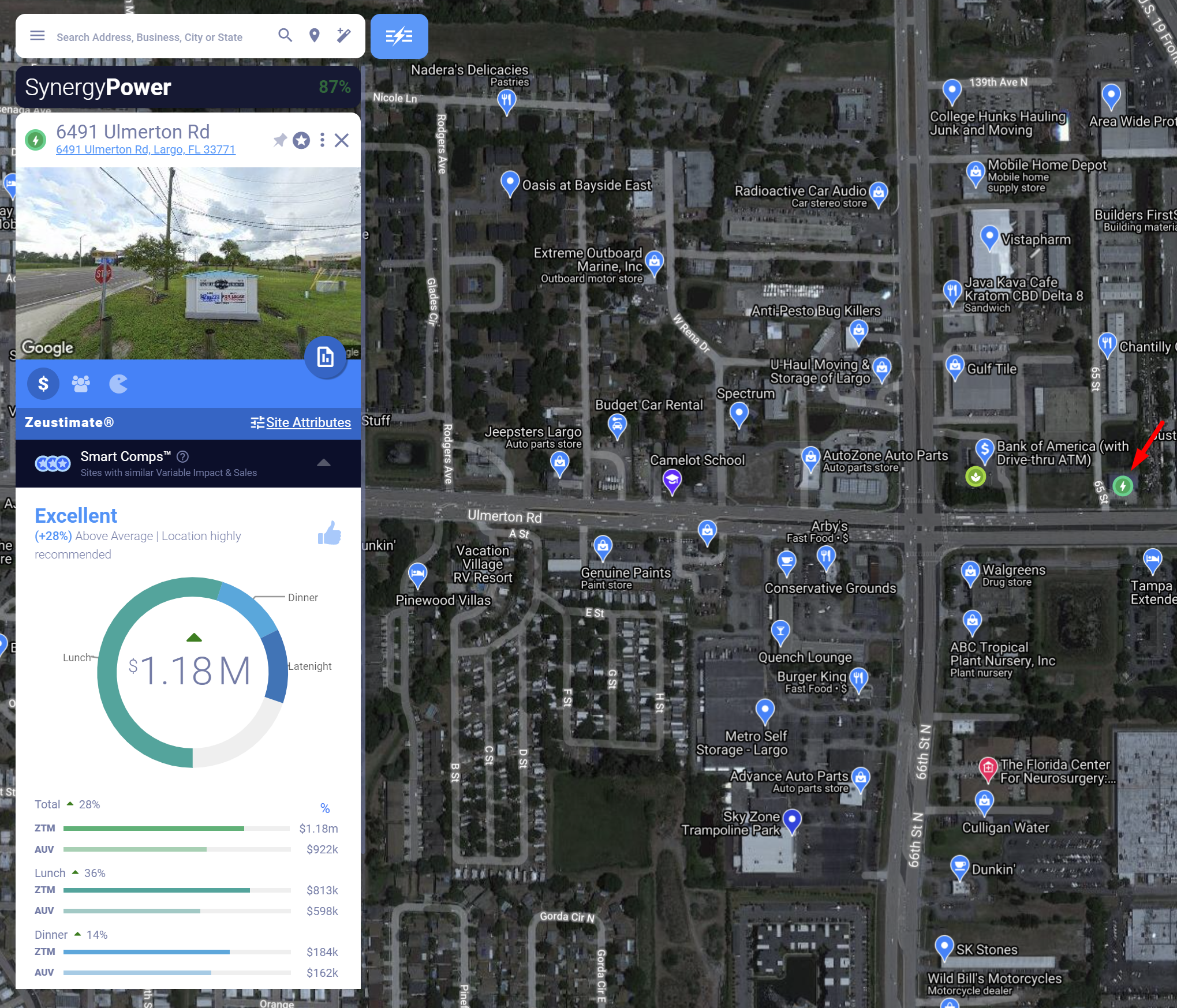Click the SK Stones map pin
Viewport: 1177px width, 1008px height.
[944, 948]
